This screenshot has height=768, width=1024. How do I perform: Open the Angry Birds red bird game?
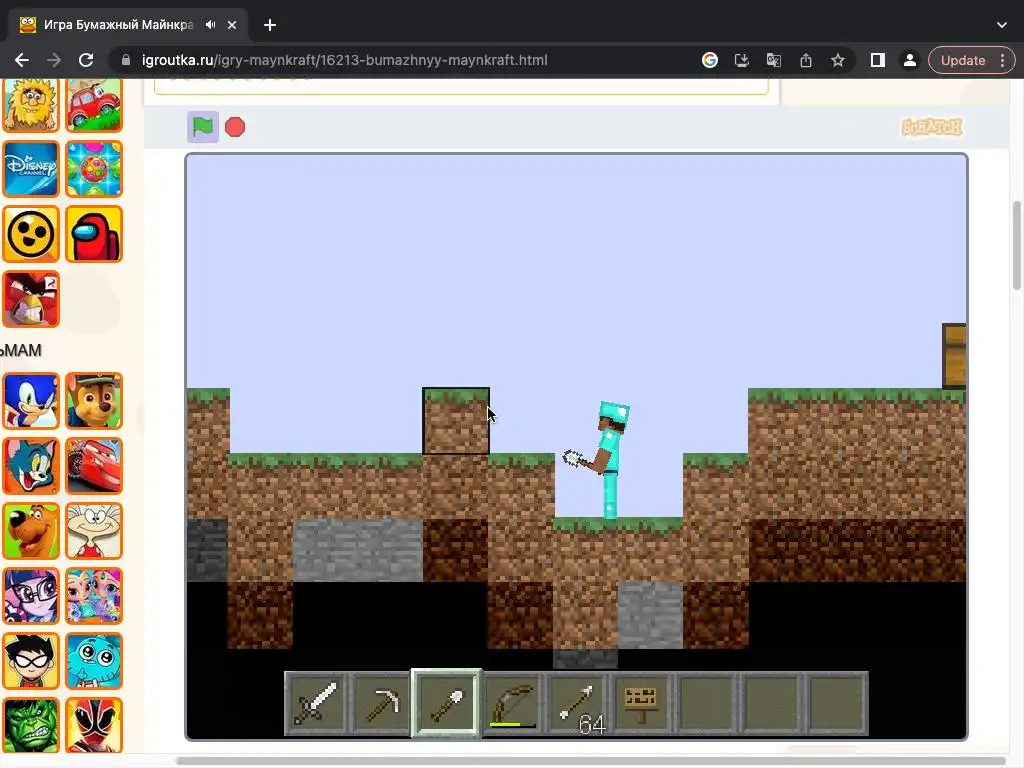31,299
